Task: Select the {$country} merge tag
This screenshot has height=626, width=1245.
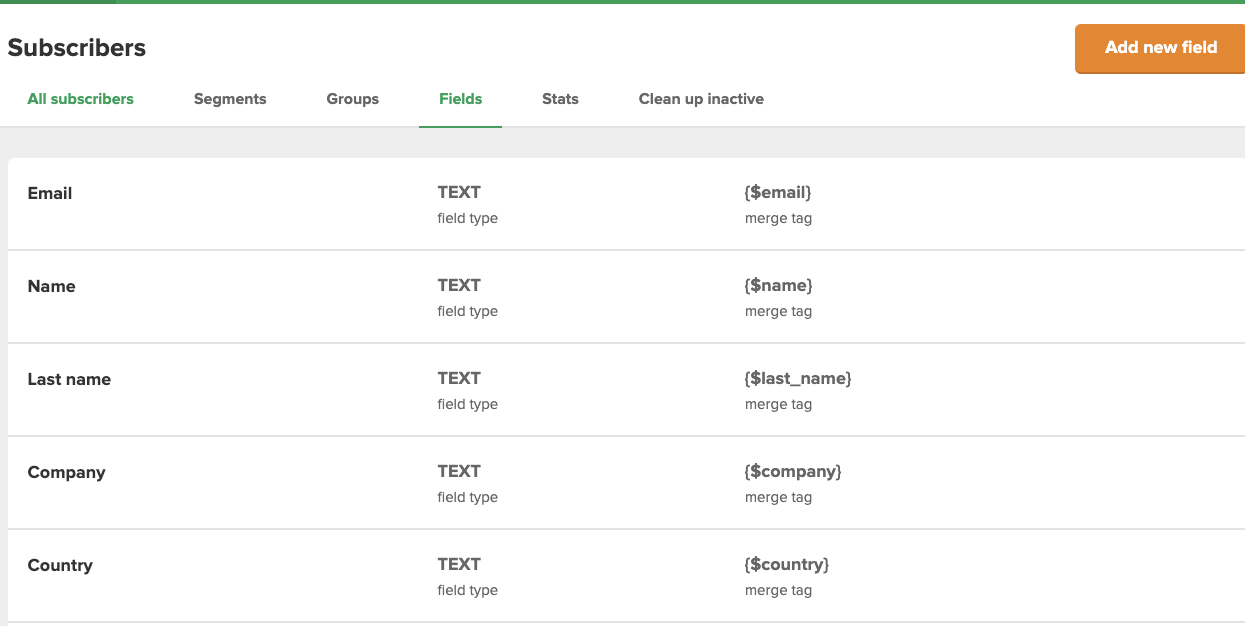Action: pos(787,564)
